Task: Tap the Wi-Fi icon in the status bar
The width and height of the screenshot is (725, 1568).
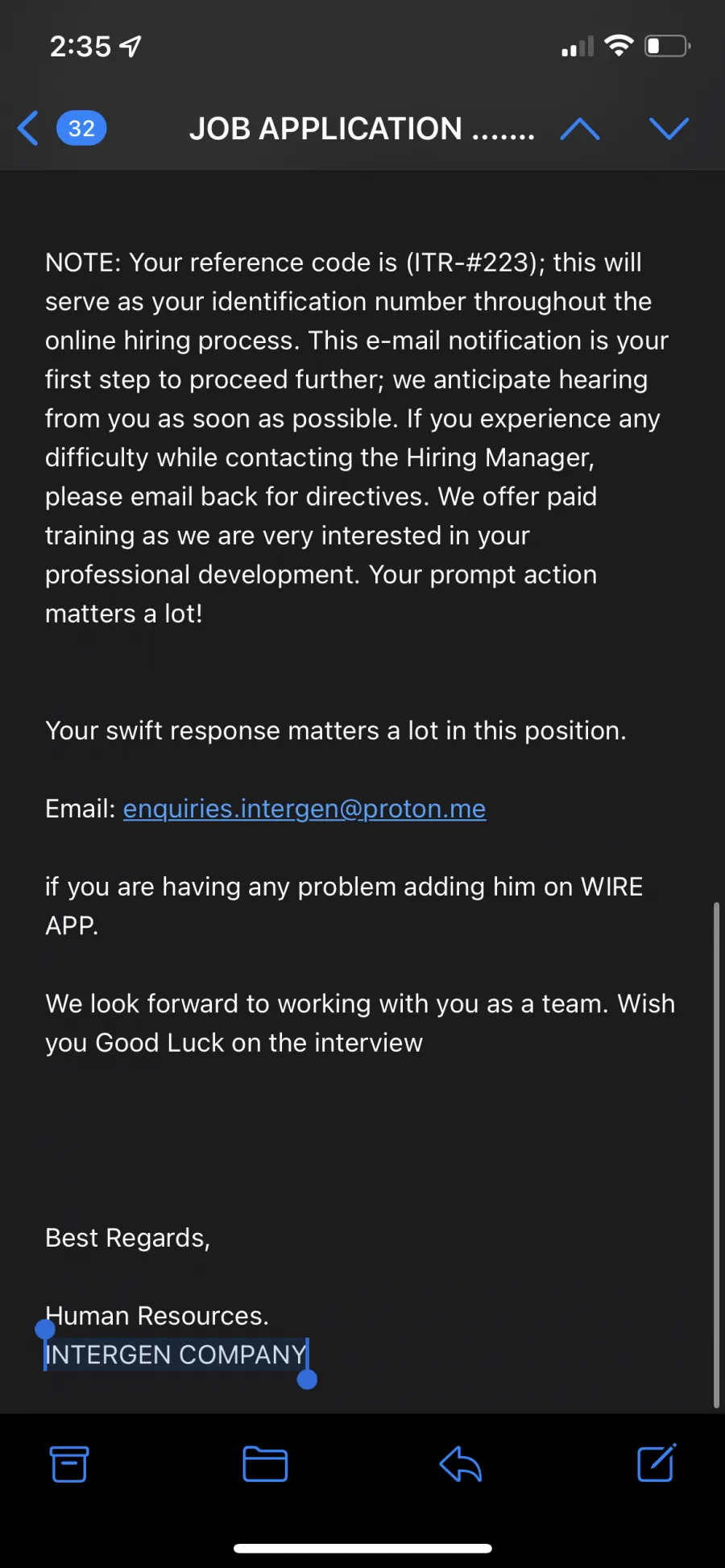Action: [x=619, y=46]
